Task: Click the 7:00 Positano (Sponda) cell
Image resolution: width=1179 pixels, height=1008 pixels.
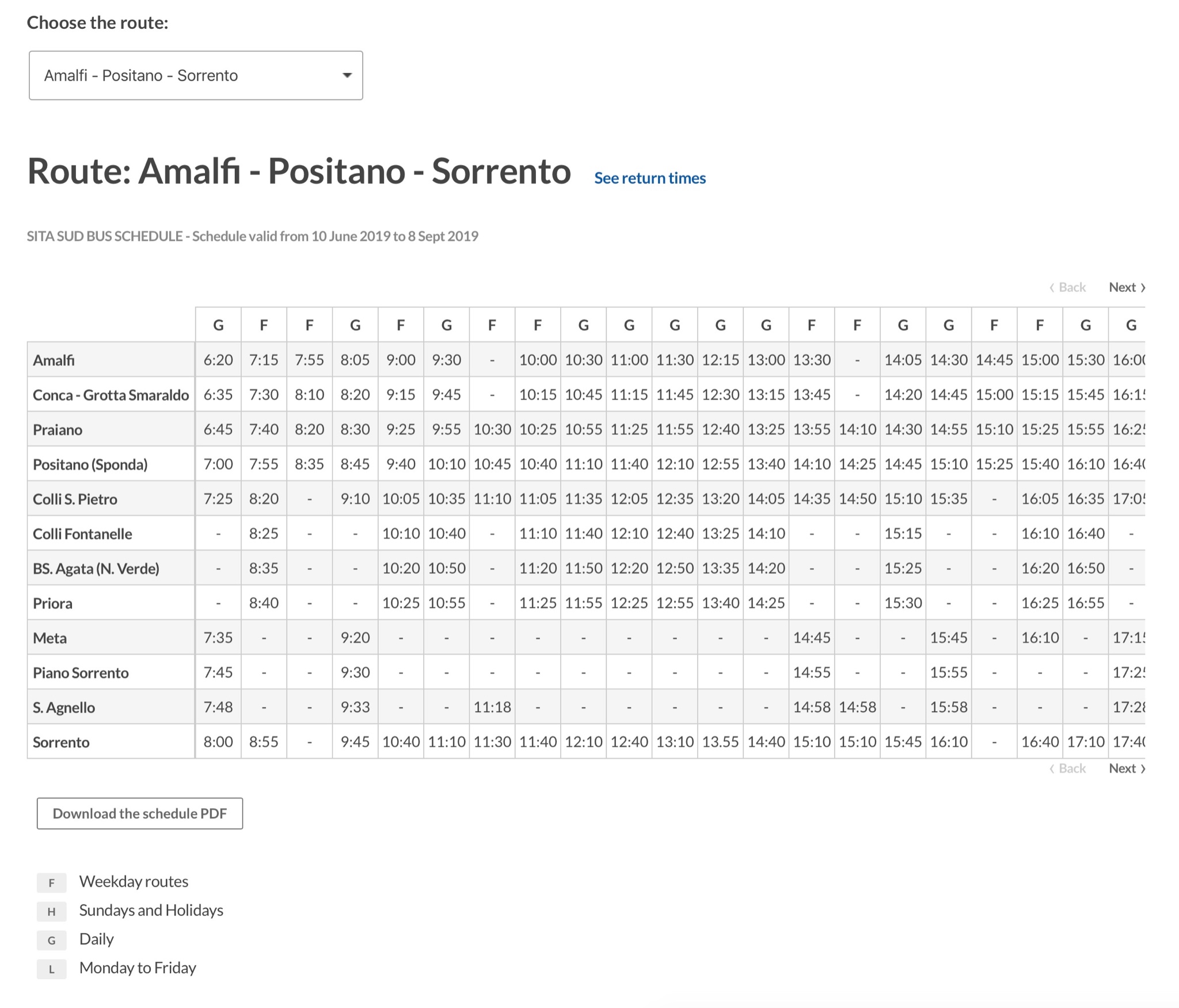Action: pyautogui.click(x=218, y=464)
